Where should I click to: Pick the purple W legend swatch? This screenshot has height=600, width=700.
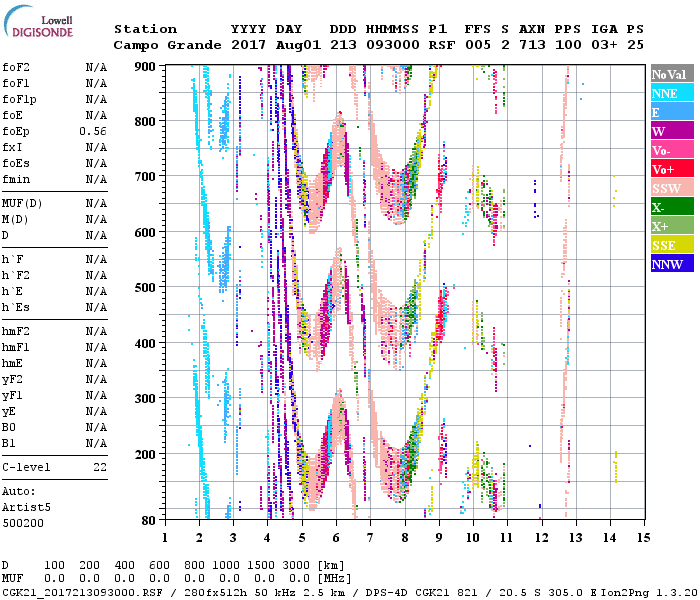click(x=670, y=132)
